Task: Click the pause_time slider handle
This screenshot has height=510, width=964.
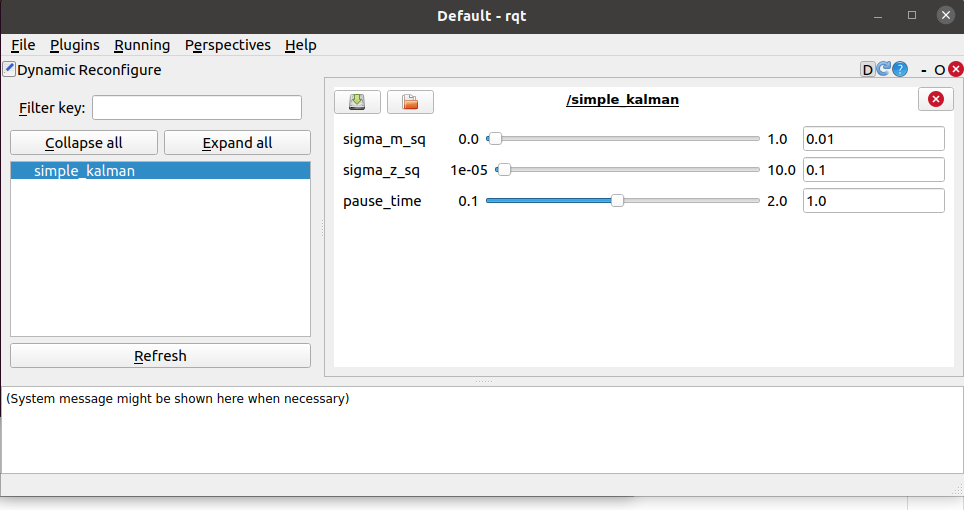Action: 617,200
